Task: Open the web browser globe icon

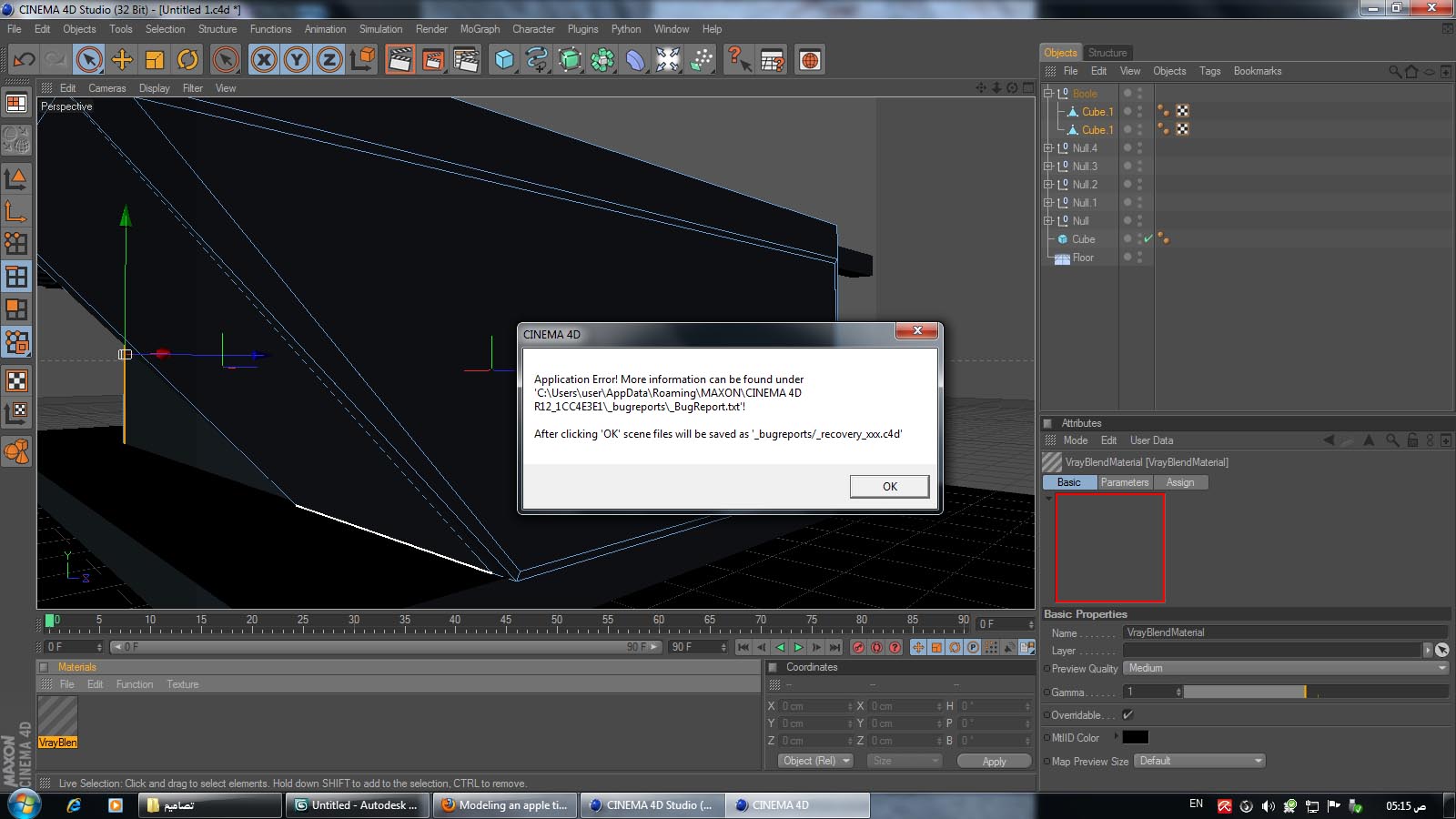Action: 810,60
